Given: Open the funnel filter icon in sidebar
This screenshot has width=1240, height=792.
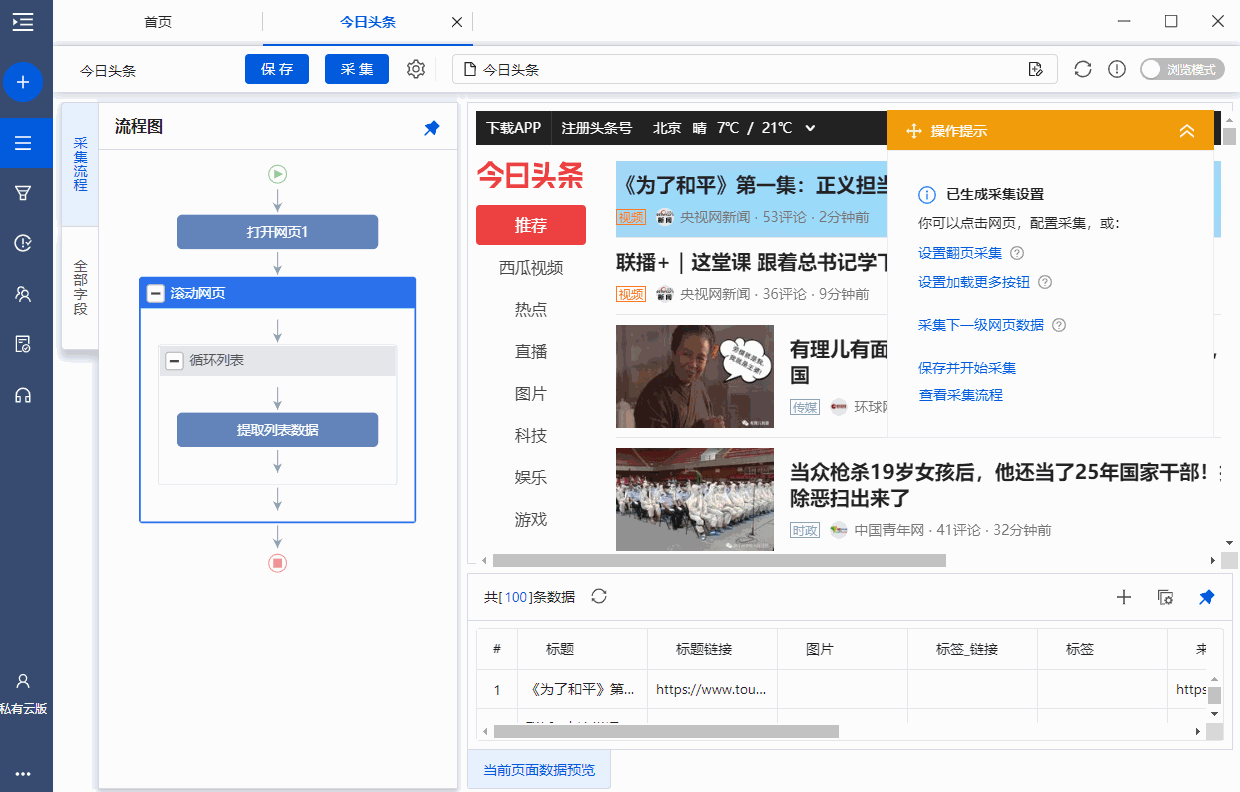Looking at the screenshot, I should (x=23, y=193).
